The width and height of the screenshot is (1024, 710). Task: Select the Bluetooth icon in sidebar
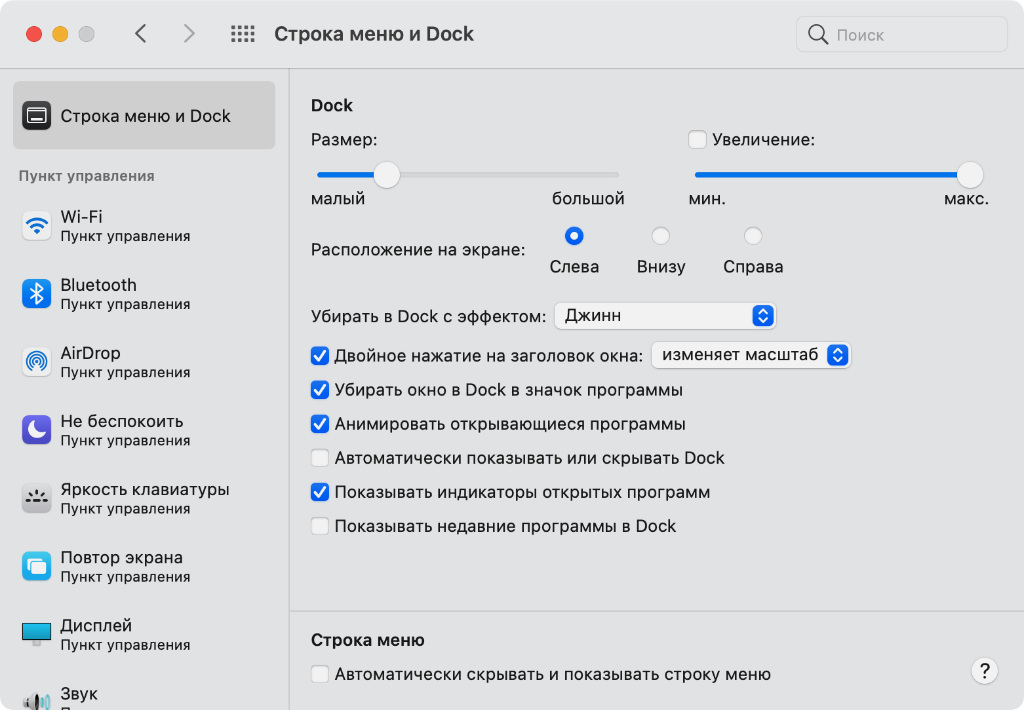(x=37, y=293)
